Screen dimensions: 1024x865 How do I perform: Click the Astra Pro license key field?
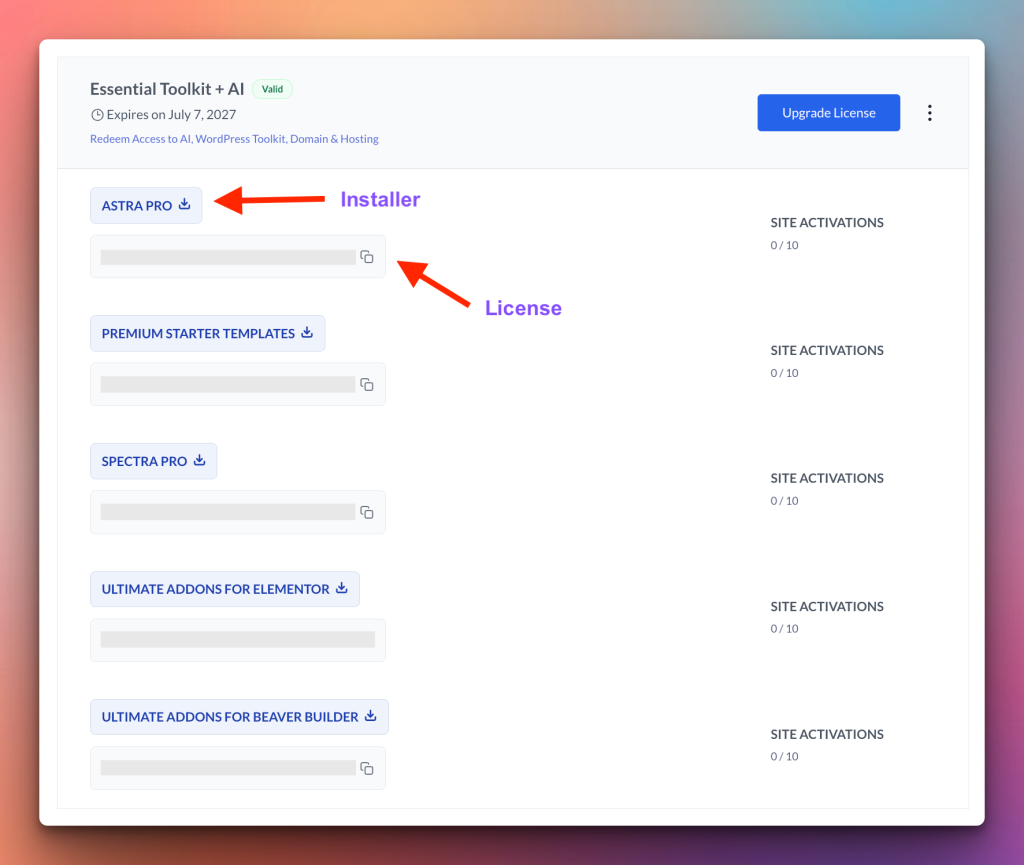[x=238, y=257]
